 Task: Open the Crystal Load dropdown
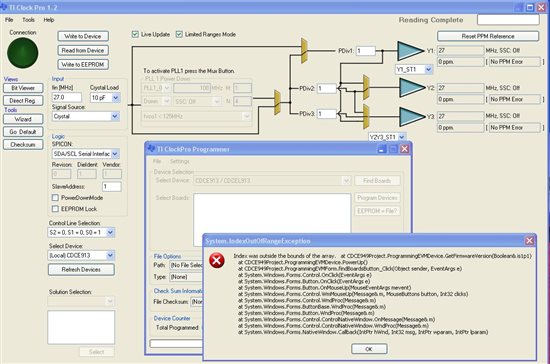(116, 97)
